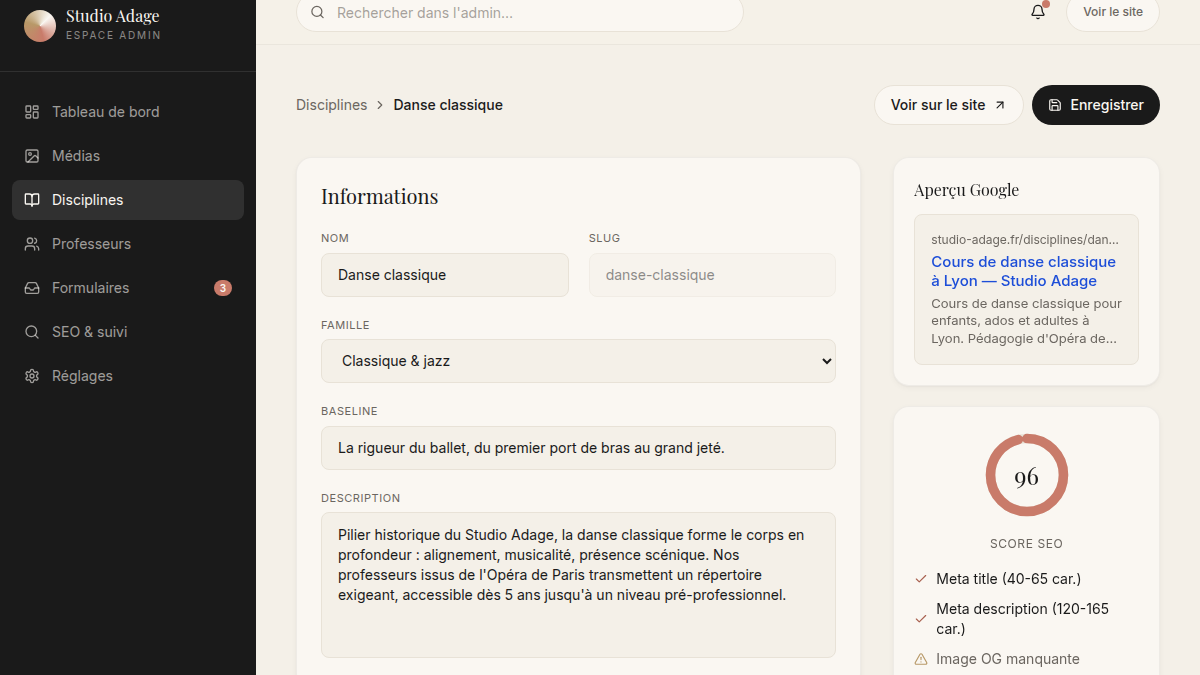The height and width of the screenshot is (675, 1200).
Task: Click the Disciplines breadcrumb link
Action: point(332,105)
